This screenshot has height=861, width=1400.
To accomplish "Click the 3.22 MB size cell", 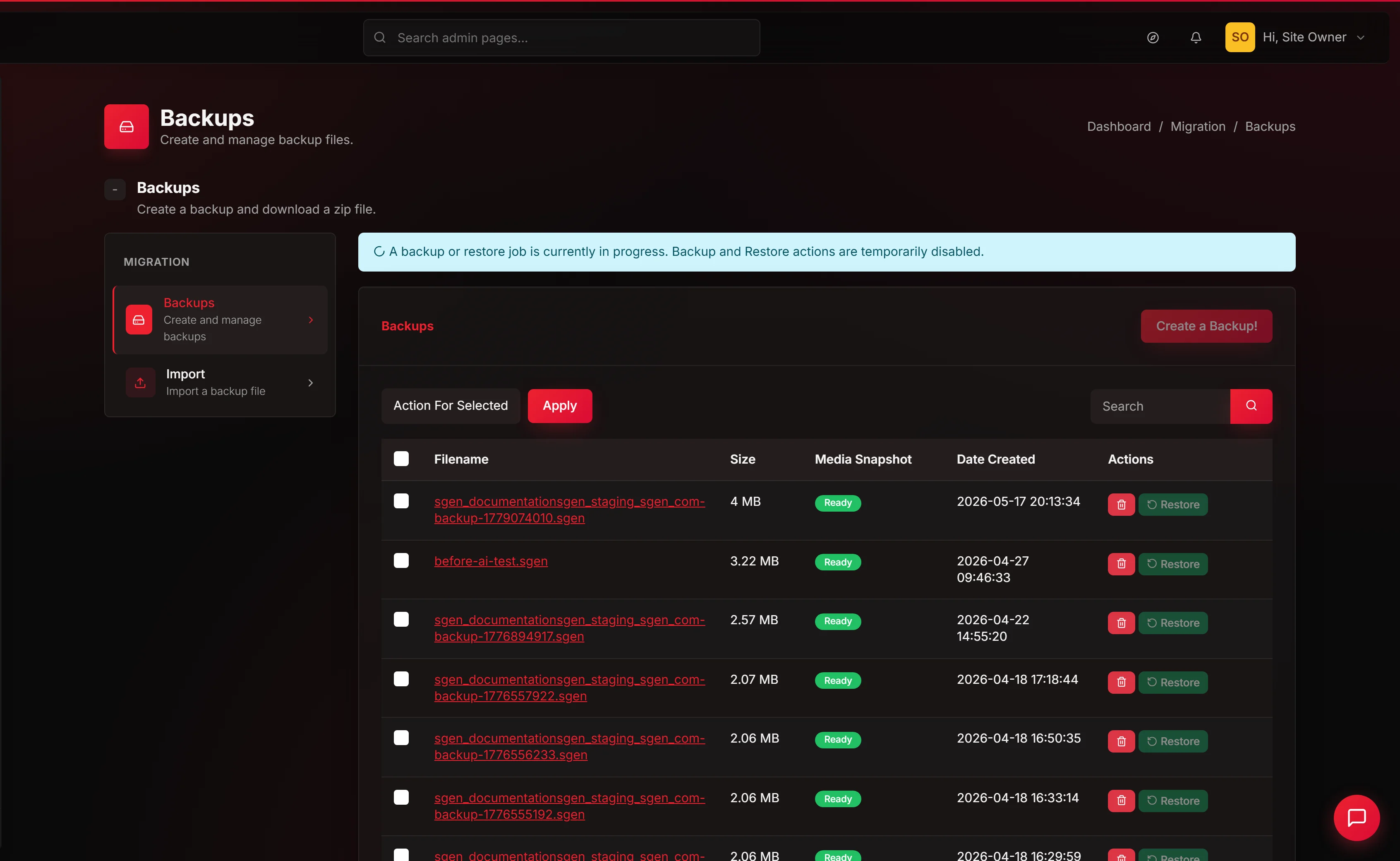I will coord(755,561).
